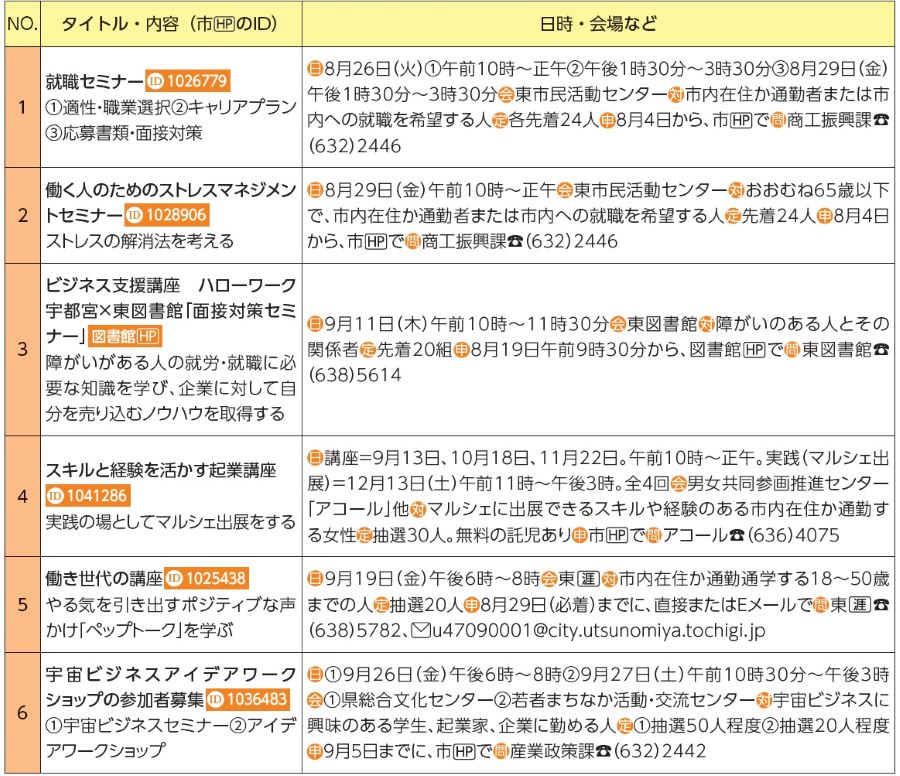900x776 pixels.
Task: Select ③応募書類・面接対策 line
Action: pos(124,133)
